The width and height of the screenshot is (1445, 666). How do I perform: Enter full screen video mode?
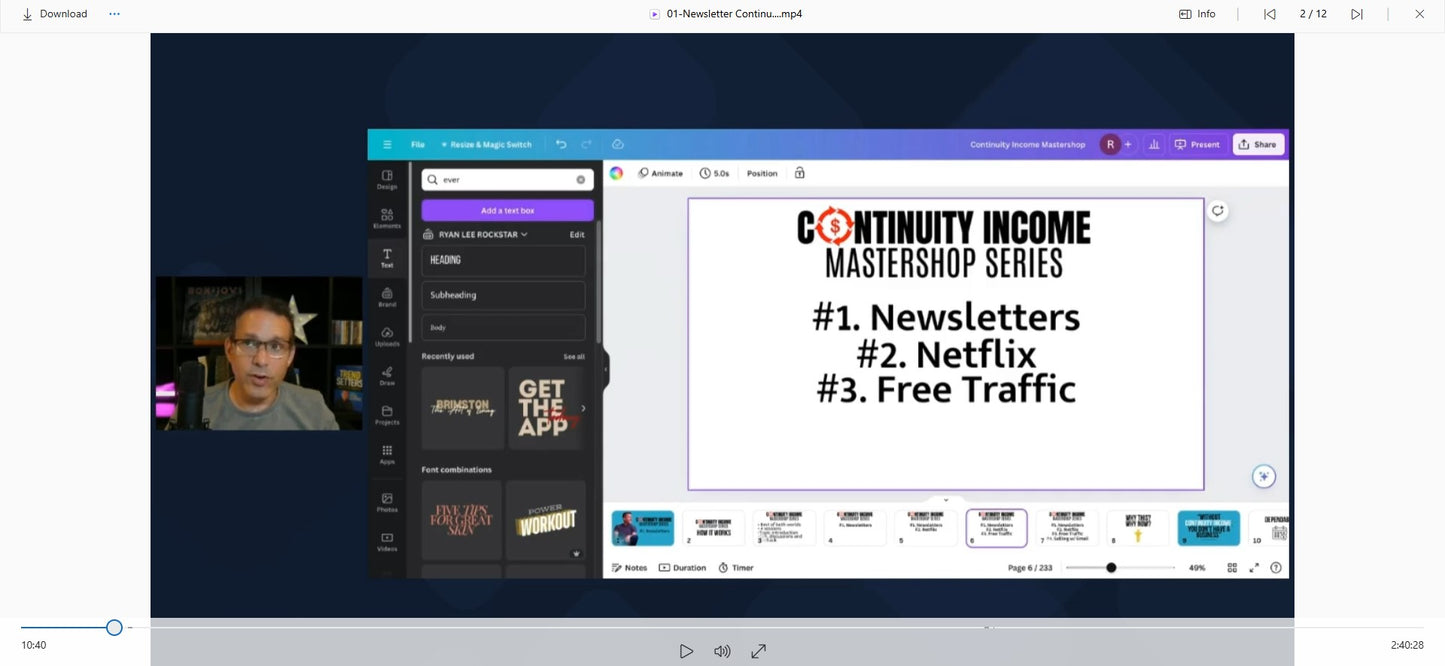click(x=759, y=651)
